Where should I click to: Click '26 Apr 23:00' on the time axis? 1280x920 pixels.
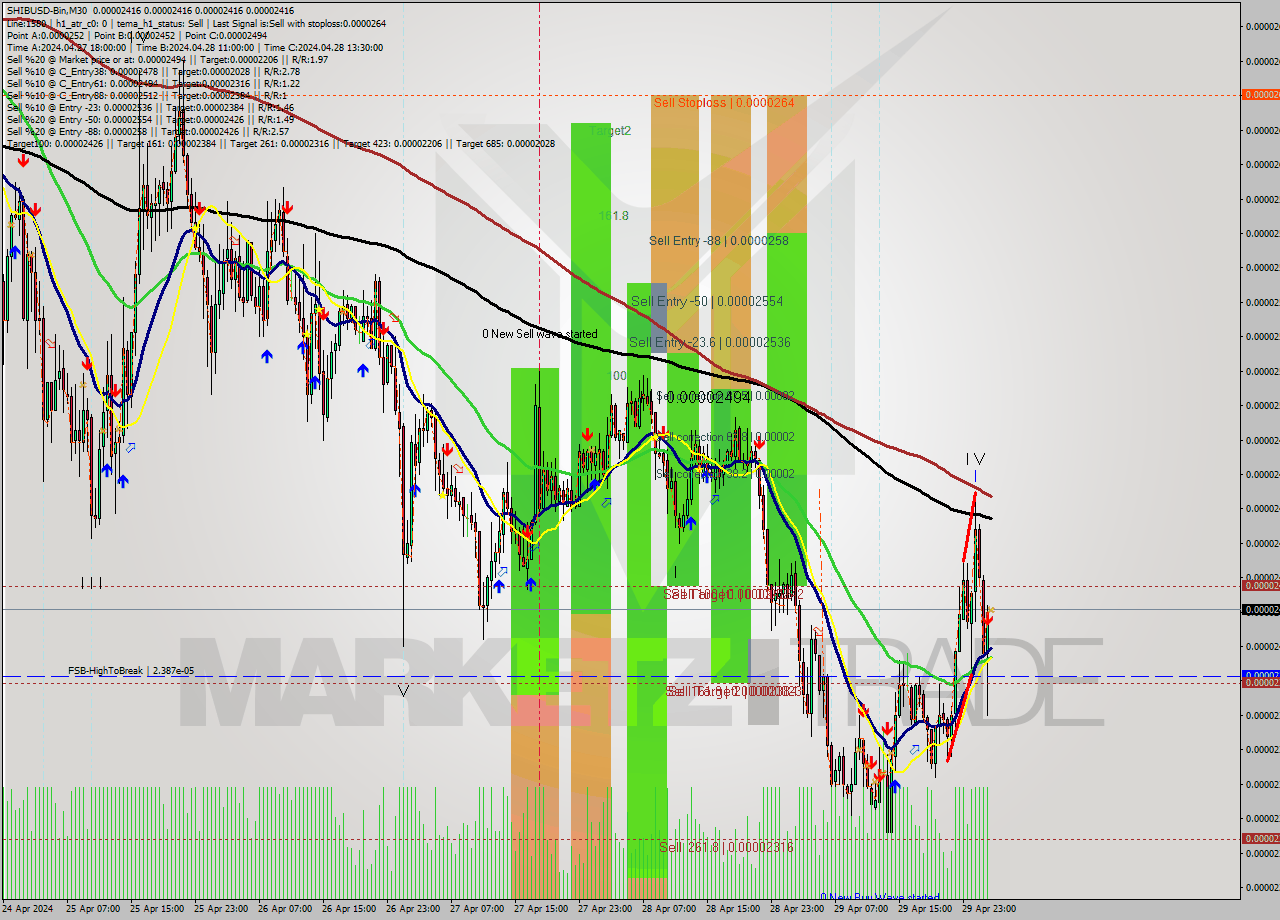point(412,909)
